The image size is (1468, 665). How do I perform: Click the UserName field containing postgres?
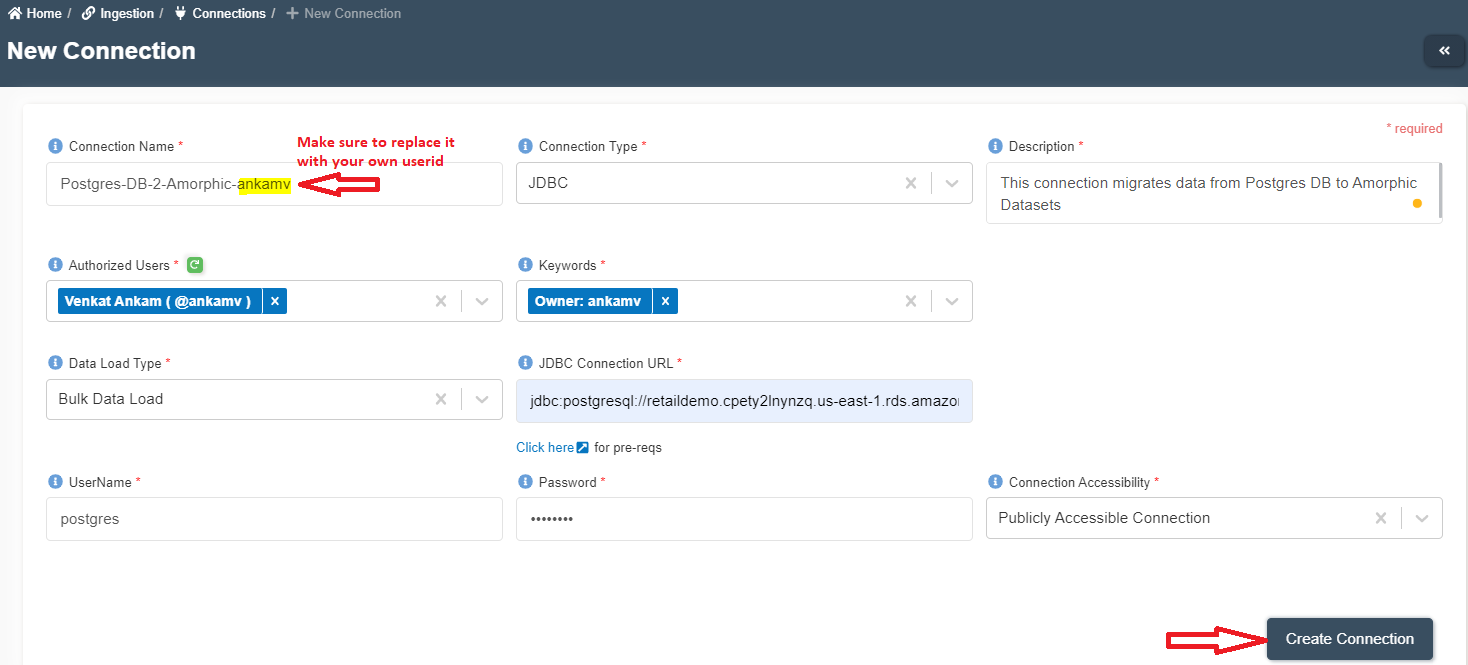coord(274,519)
